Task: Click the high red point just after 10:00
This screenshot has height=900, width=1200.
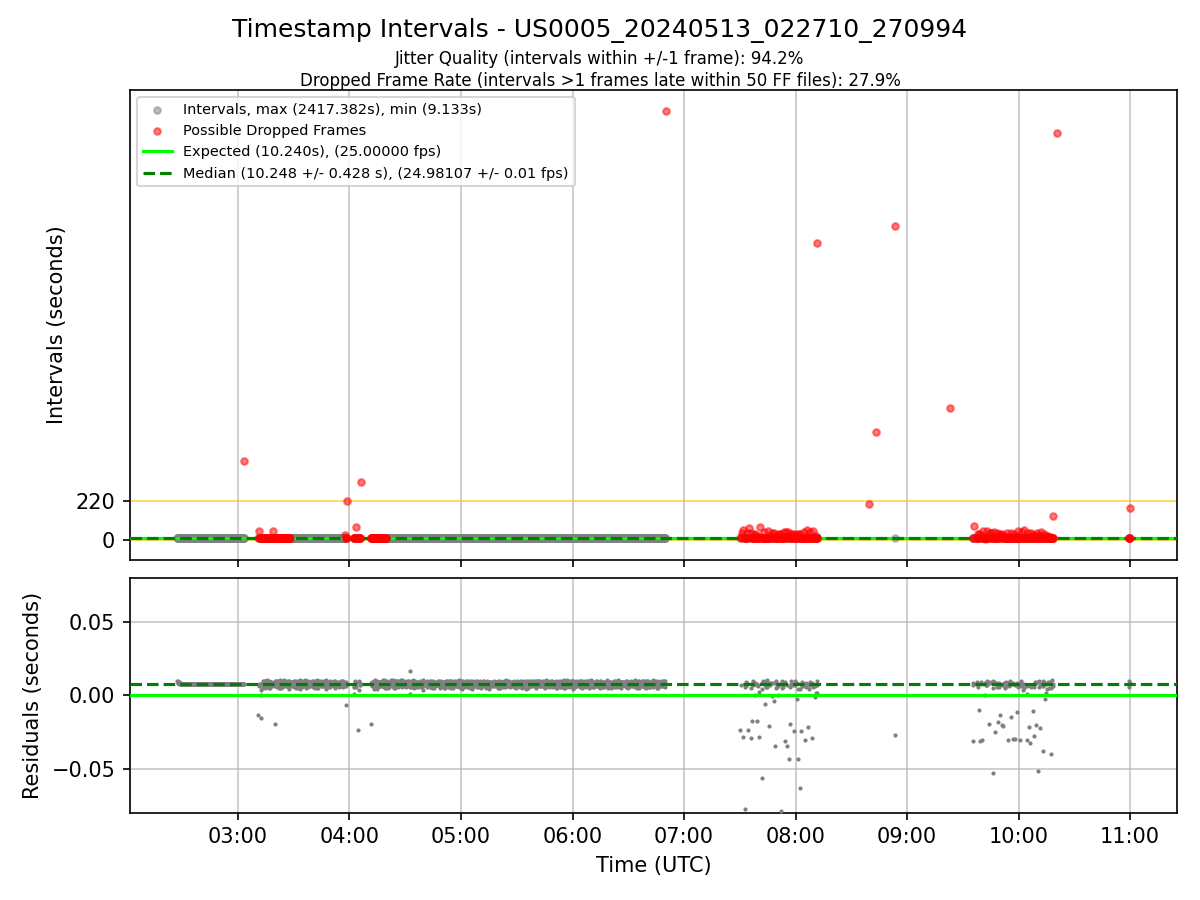Action: [x=1057, y=133]
